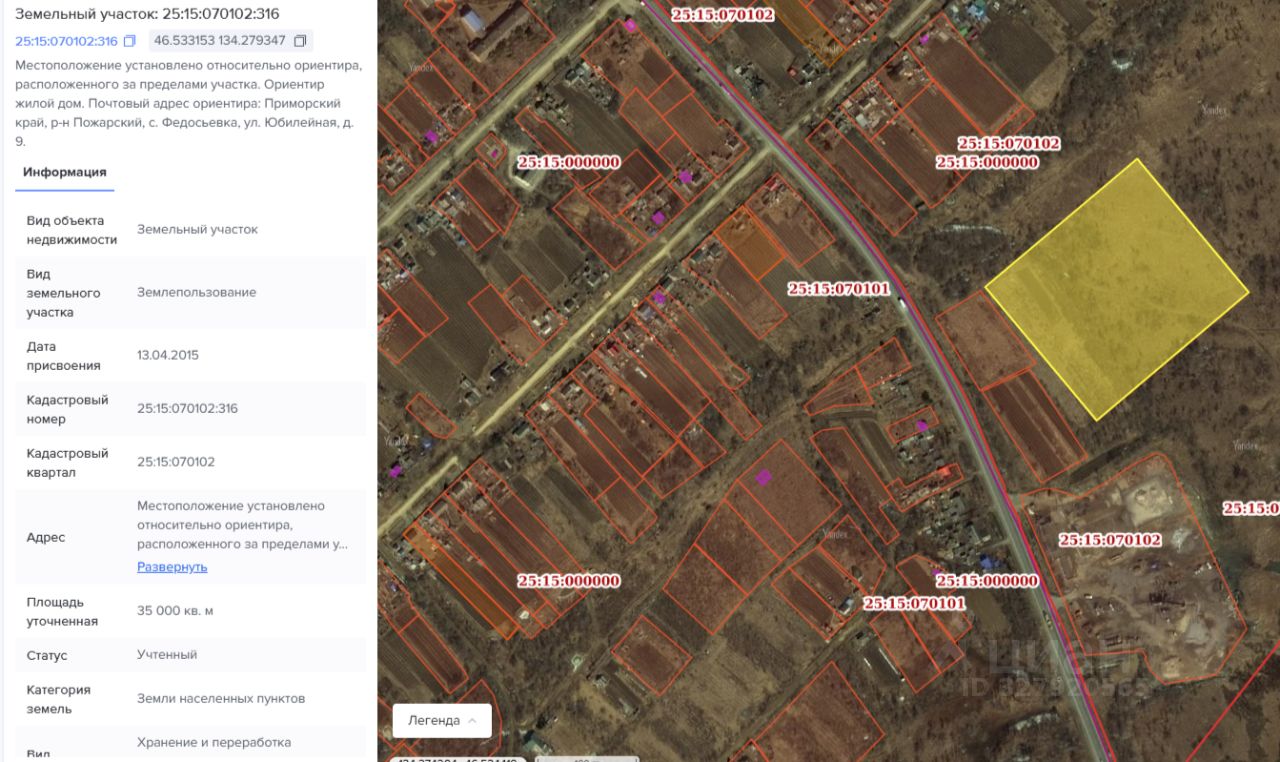Click the 'Категория земель' row label
Screen dimensions: 1280x762
[59, 699]
